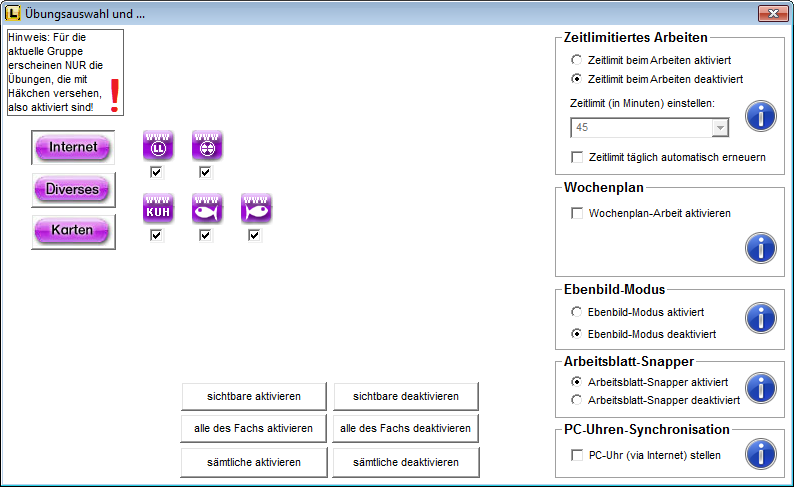Open the Wochenplan info icon
This screenshot has height=487, width=794.
point(761,247)
